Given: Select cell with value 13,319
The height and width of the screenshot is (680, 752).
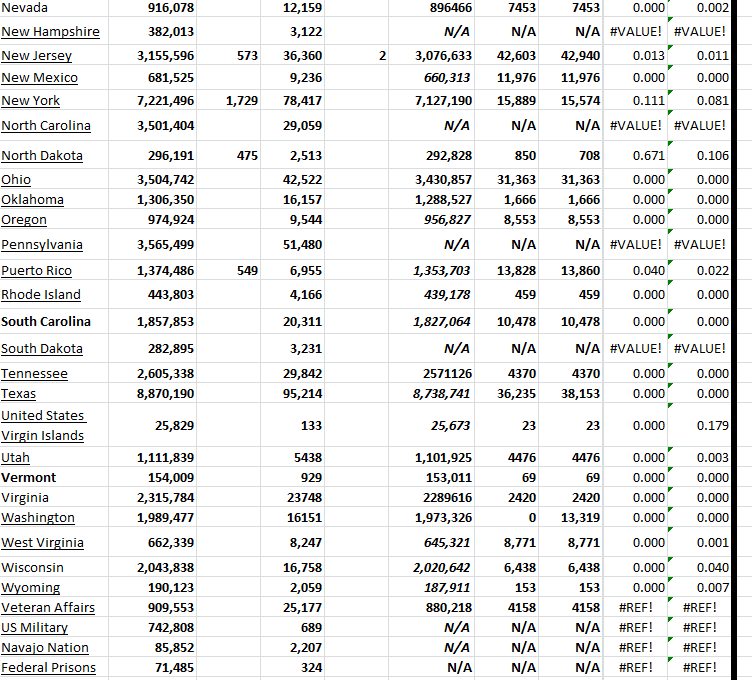Looking at the screenshot, I should pyautogui.click(x=571, y=518).
